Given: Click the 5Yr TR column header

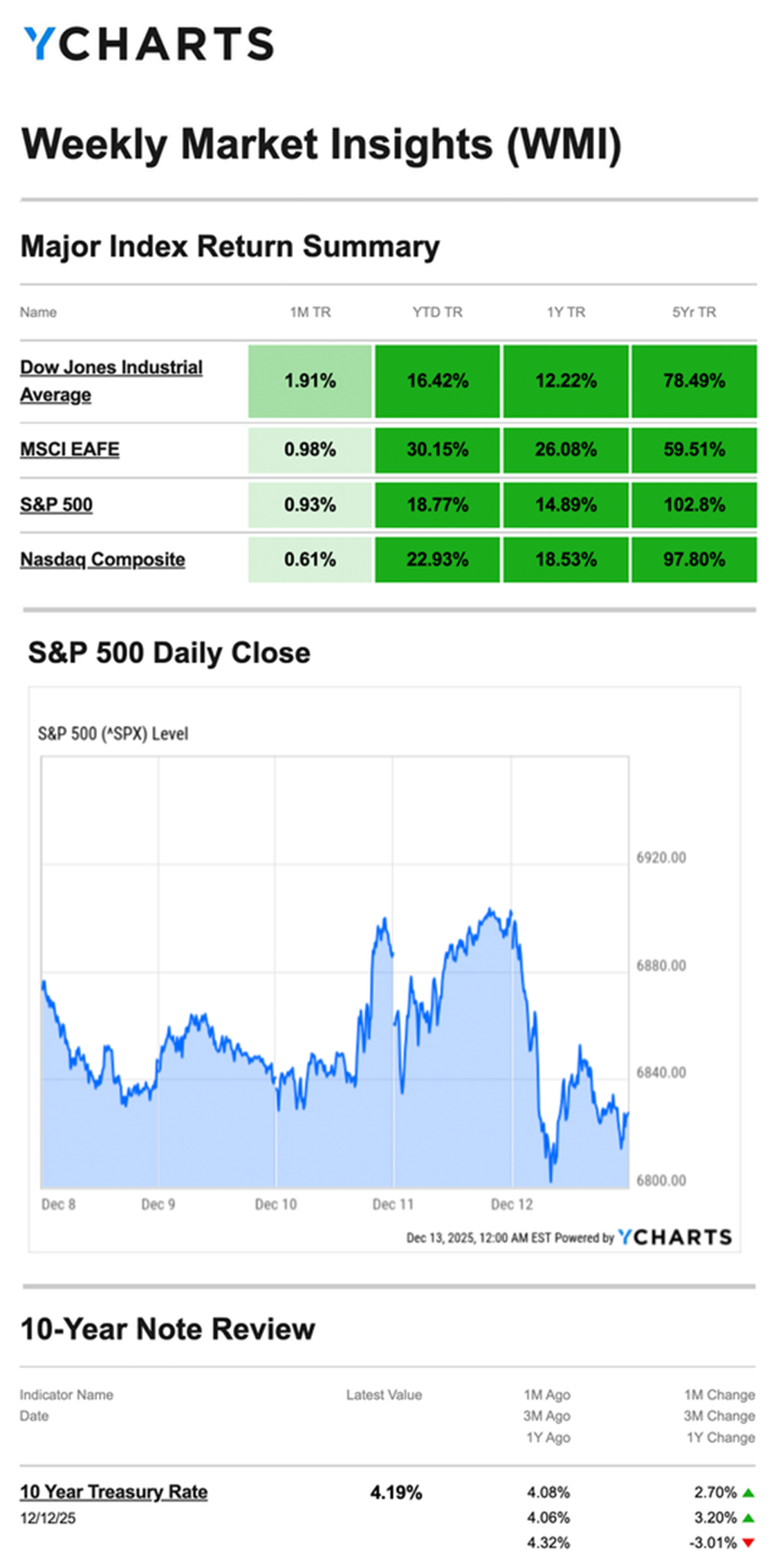Looking at the screenshot, I should tap(694, 312).
